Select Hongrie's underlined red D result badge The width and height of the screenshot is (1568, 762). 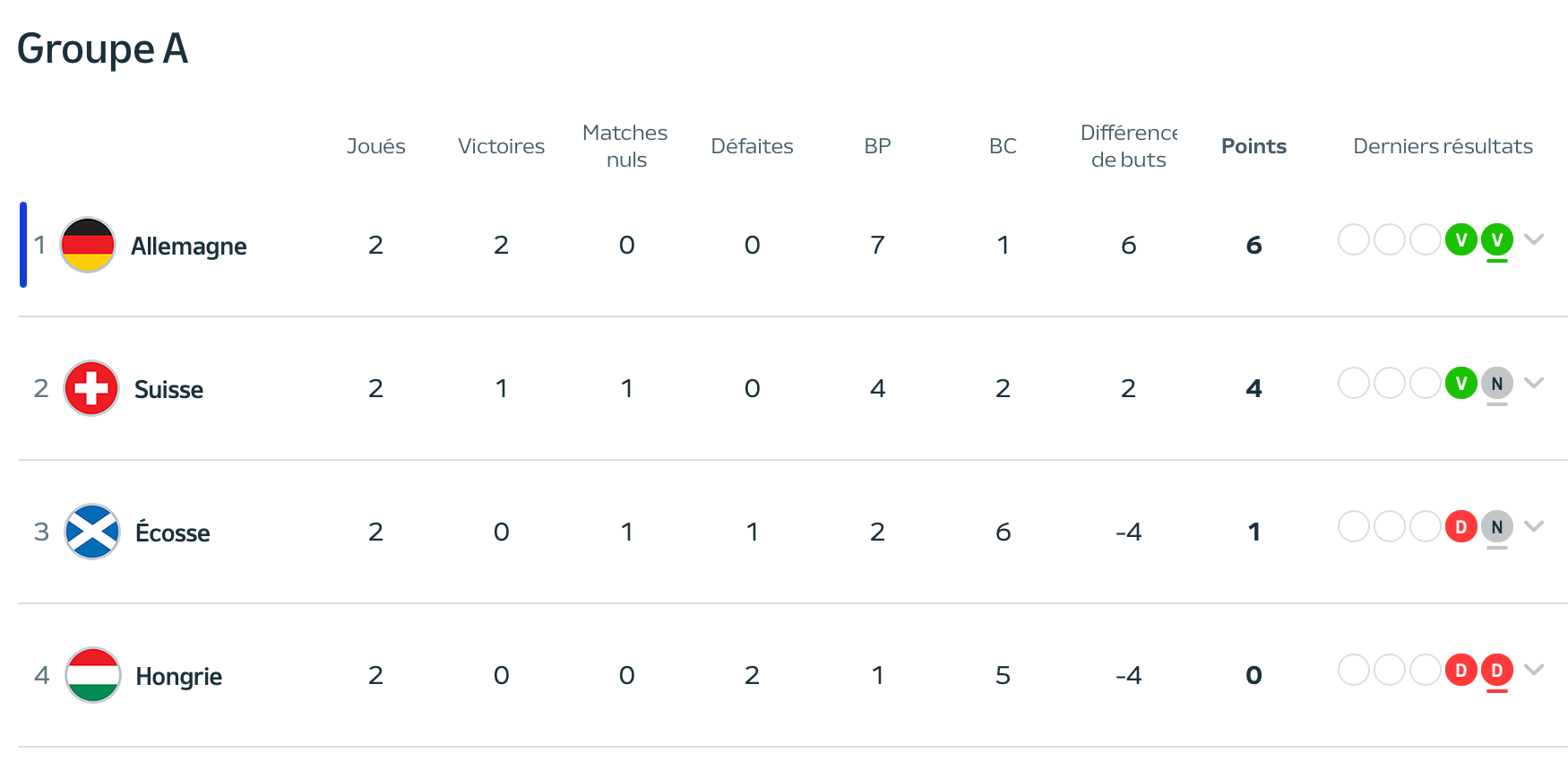tap(1497, 670)
